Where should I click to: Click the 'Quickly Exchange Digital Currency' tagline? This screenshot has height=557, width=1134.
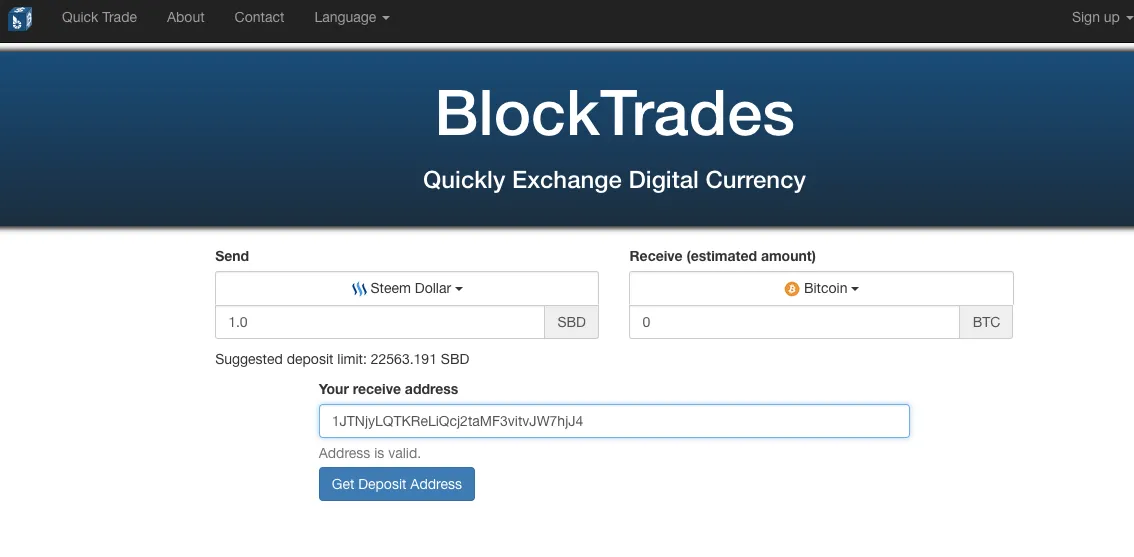(x=614, y=179)
